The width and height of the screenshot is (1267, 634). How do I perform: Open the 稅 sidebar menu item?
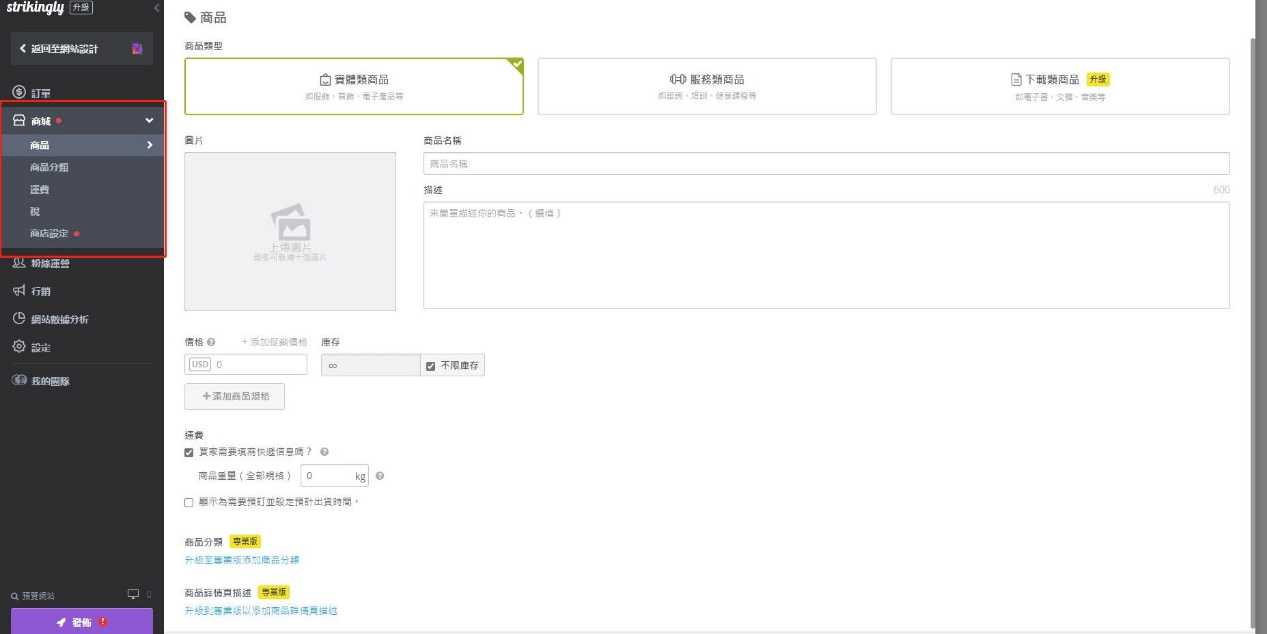tap(35, 211)
